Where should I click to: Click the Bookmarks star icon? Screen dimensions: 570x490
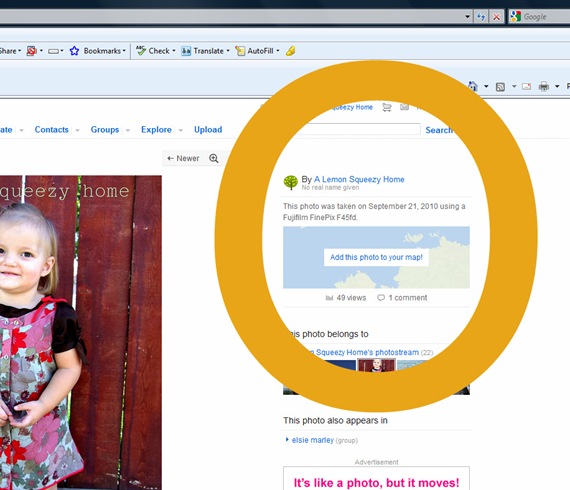click(74, 51)
